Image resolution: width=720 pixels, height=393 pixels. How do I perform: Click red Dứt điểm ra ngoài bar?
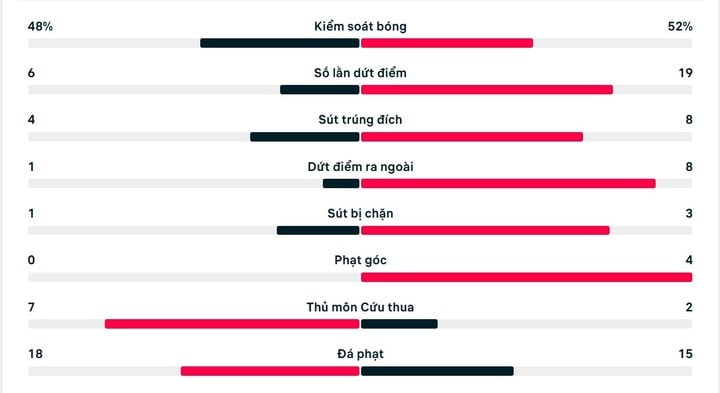click(508, 184)
